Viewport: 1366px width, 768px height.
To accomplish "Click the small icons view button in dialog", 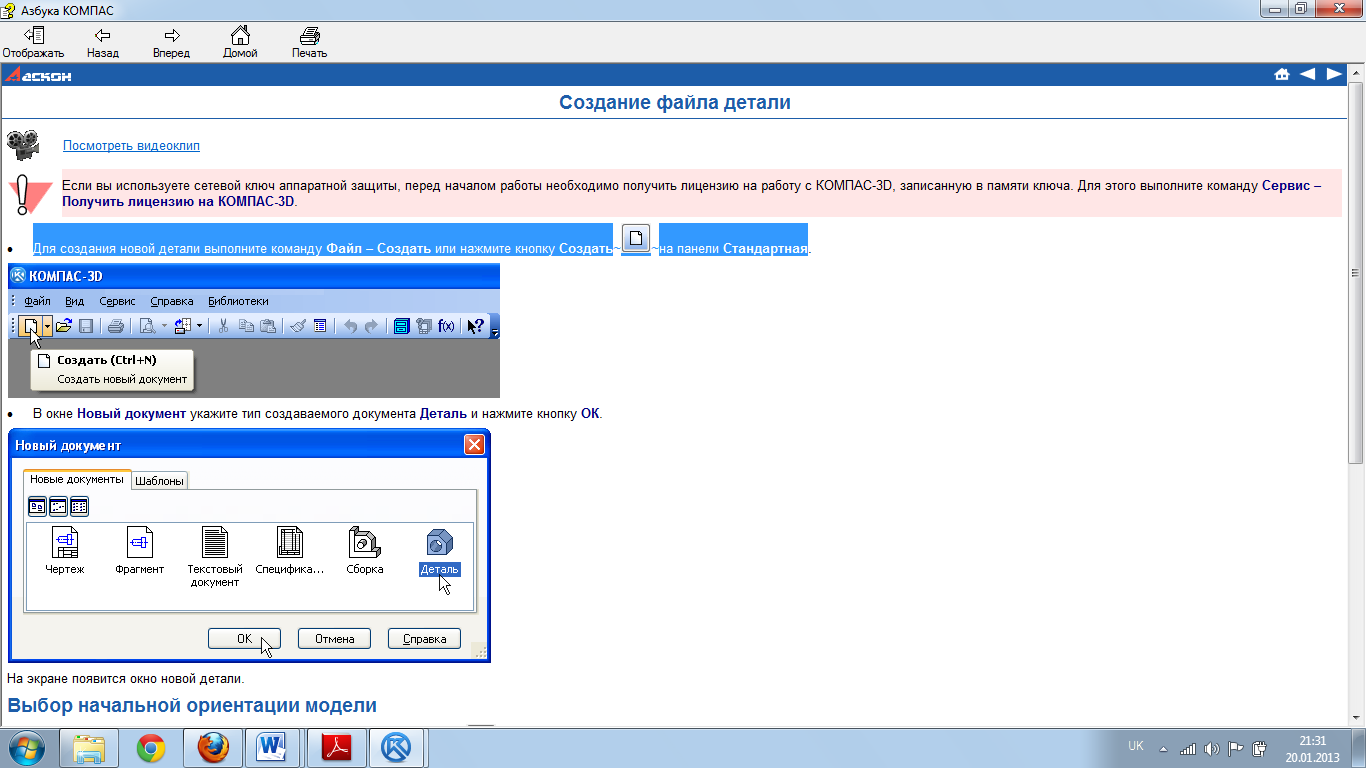I will click(x=58, y=506).
